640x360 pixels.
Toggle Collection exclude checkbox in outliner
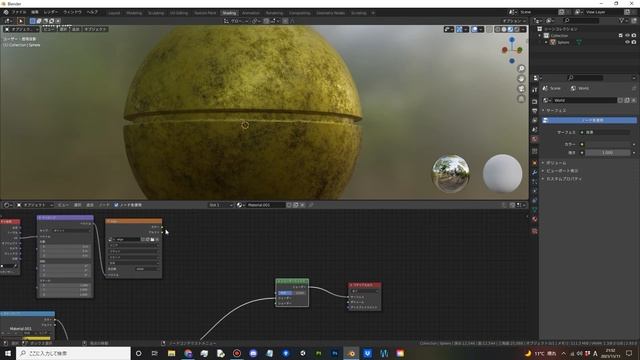(621, 36)
